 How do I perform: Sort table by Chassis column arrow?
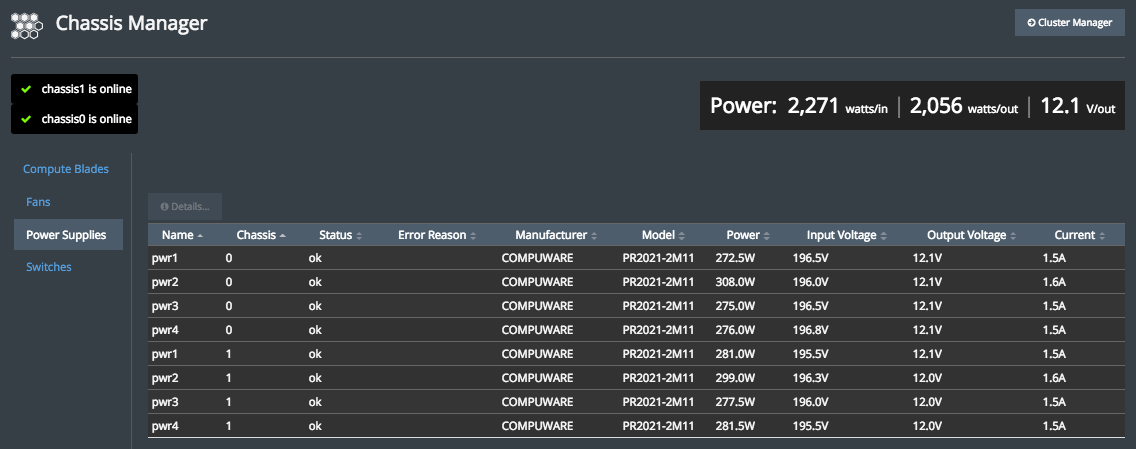coord(282,236)
